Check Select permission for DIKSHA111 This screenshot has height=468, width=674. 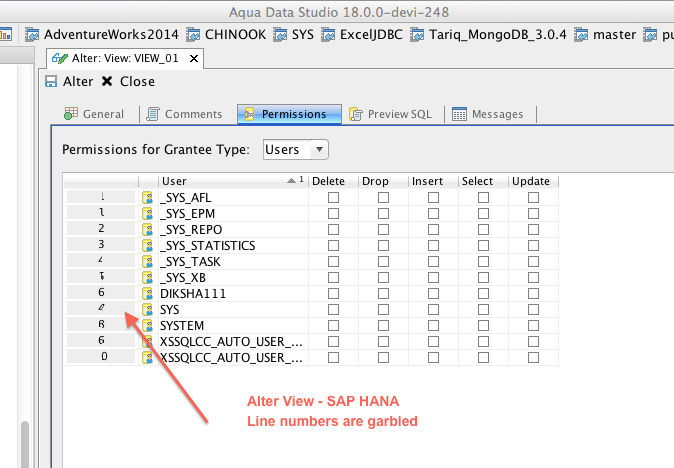(x=483, y=294)
